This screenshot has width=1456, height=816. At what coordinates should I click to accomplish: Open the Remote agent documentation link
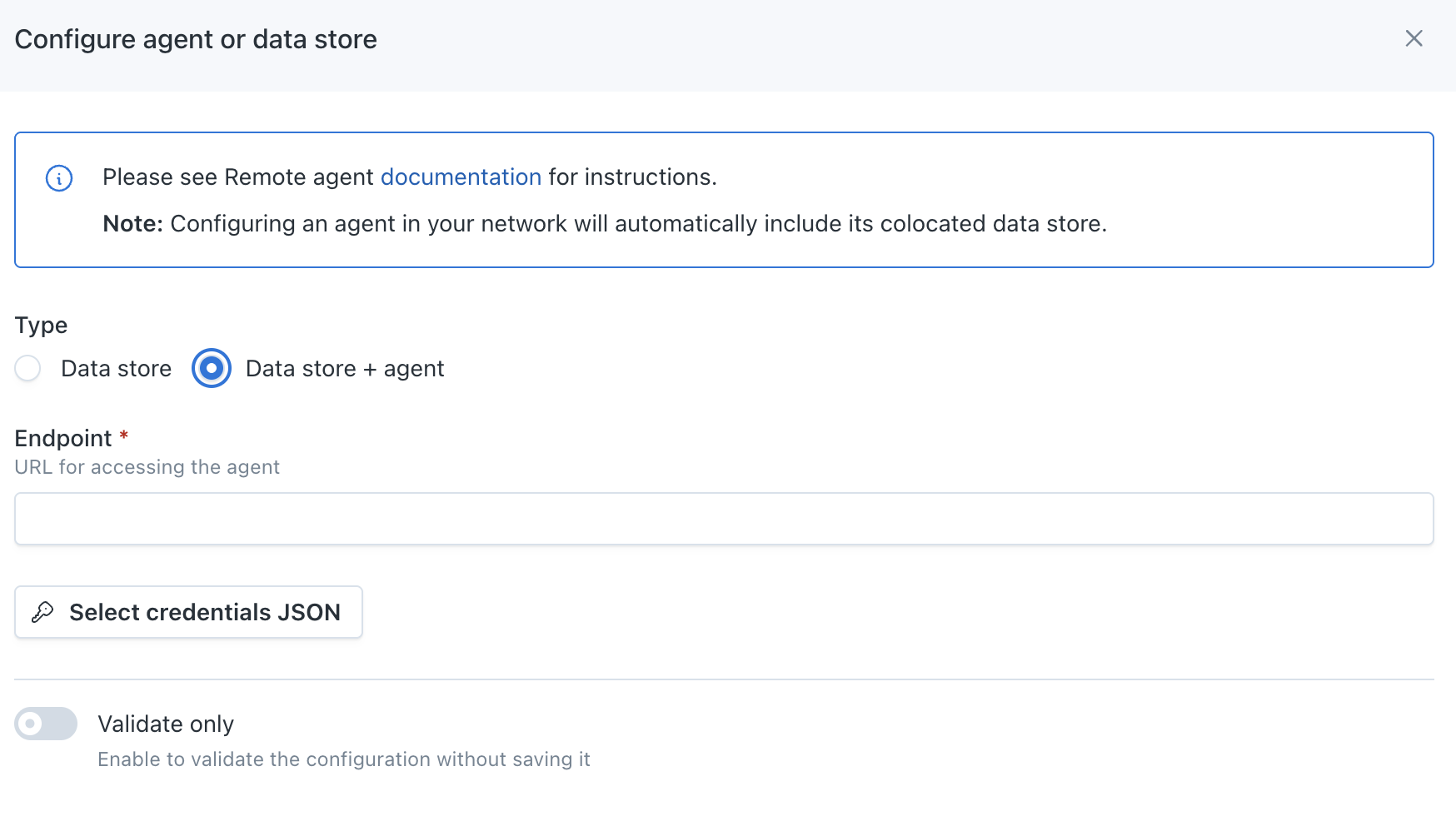click(x=461, y=177)
